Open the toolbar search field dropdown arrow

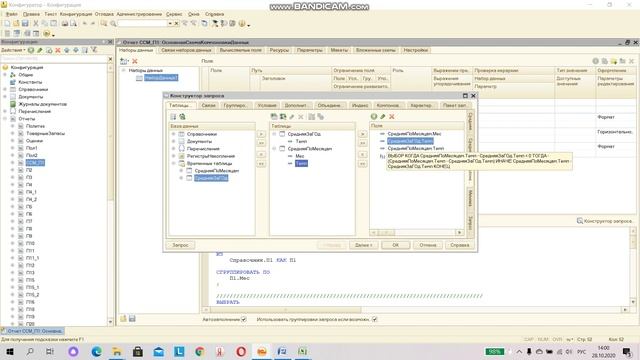click(x=170, y=24)
